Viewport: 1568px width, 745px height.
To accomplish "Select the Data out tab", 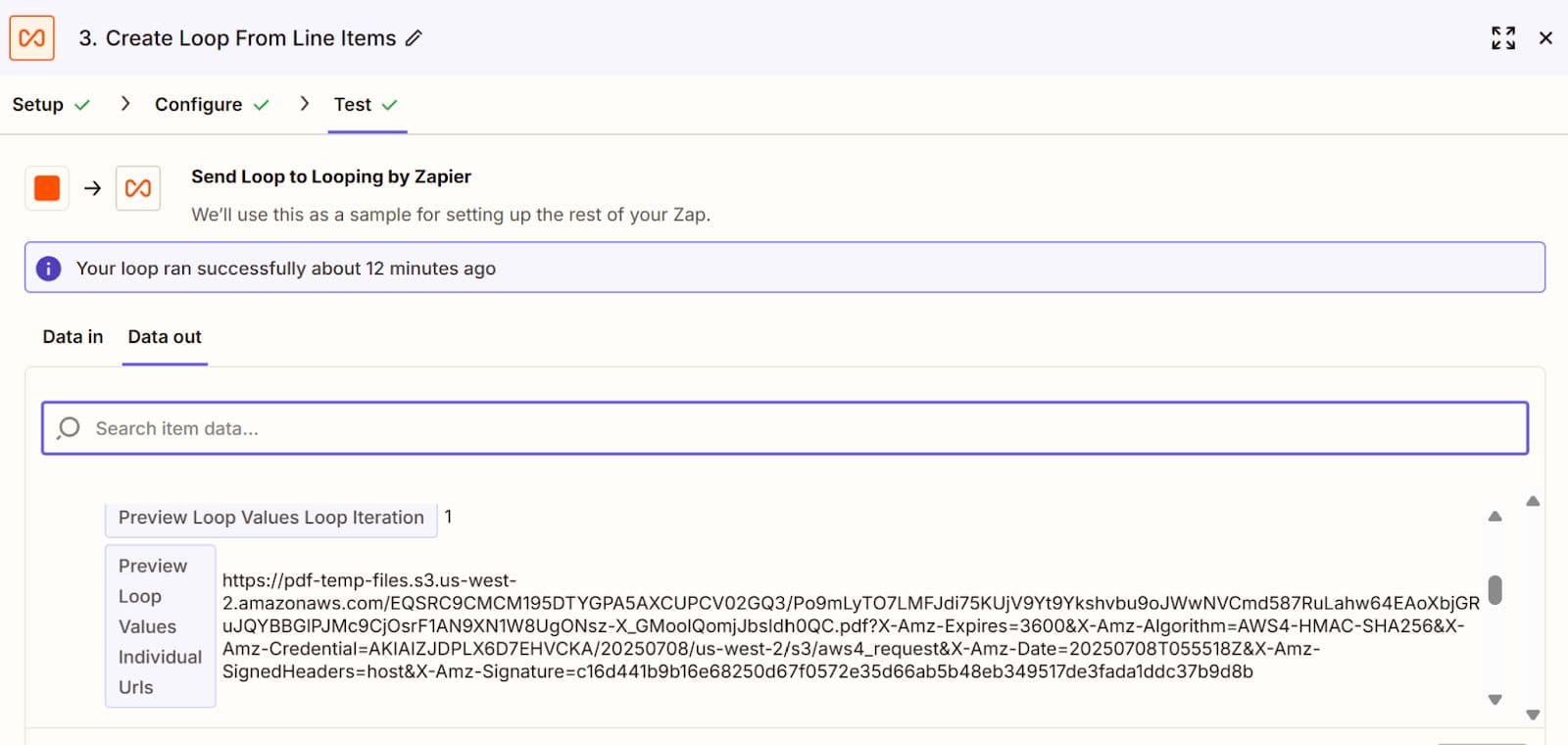I will coord(165,337).
